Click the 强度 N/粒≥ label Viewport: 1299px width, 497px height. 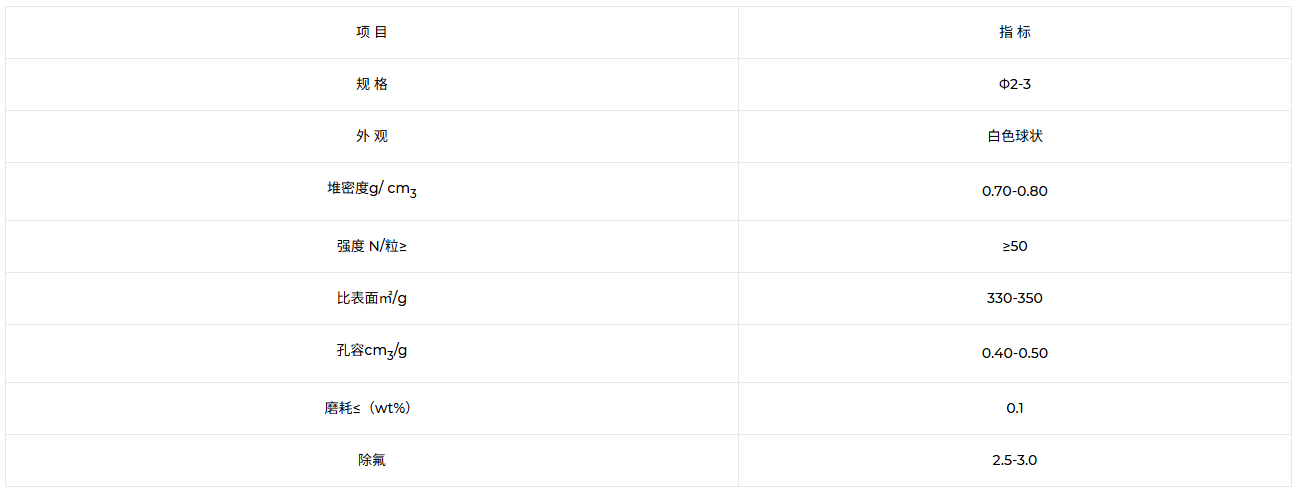372,246
